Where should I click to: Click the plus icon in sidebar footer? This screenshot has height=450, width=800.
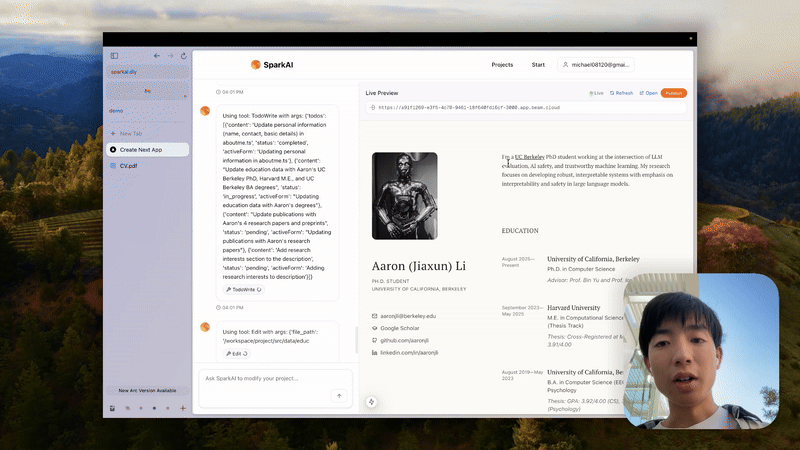coord(182,408)
